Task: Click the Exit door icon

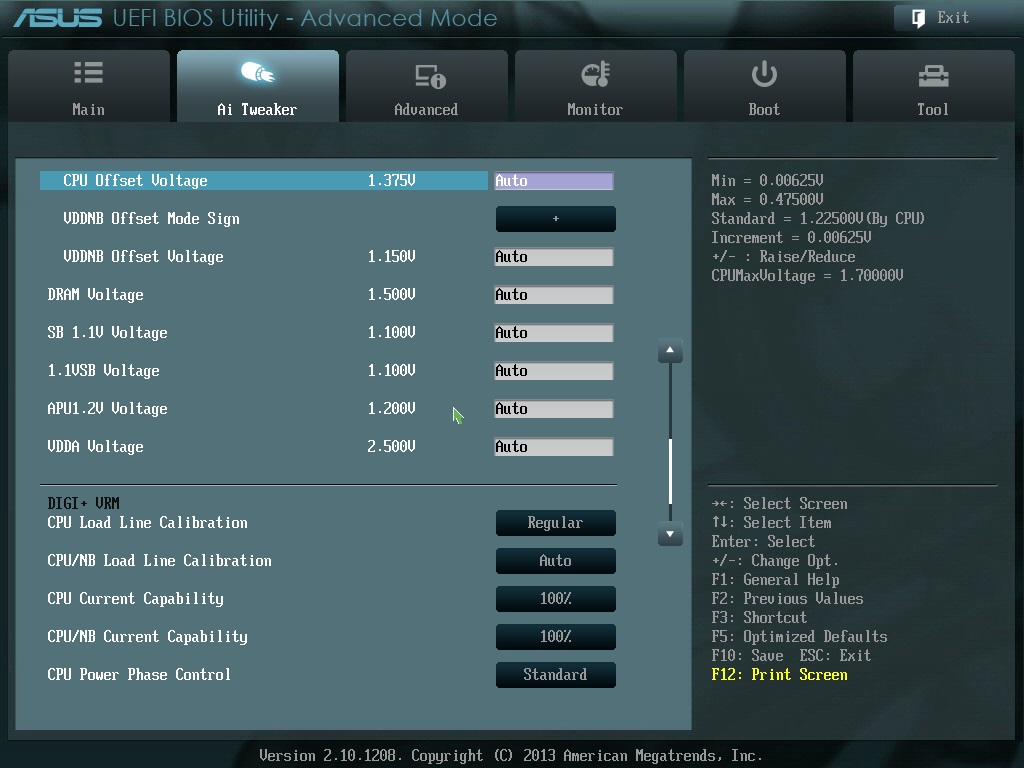Action: [918, 18]
